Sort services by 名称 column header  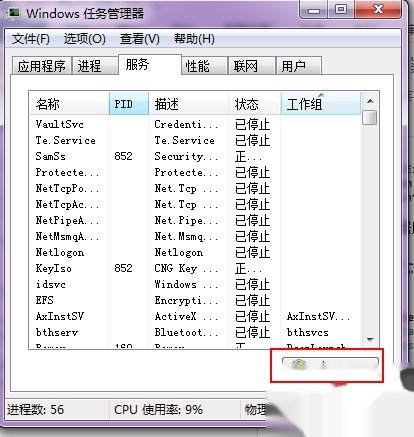pos(69,104)
